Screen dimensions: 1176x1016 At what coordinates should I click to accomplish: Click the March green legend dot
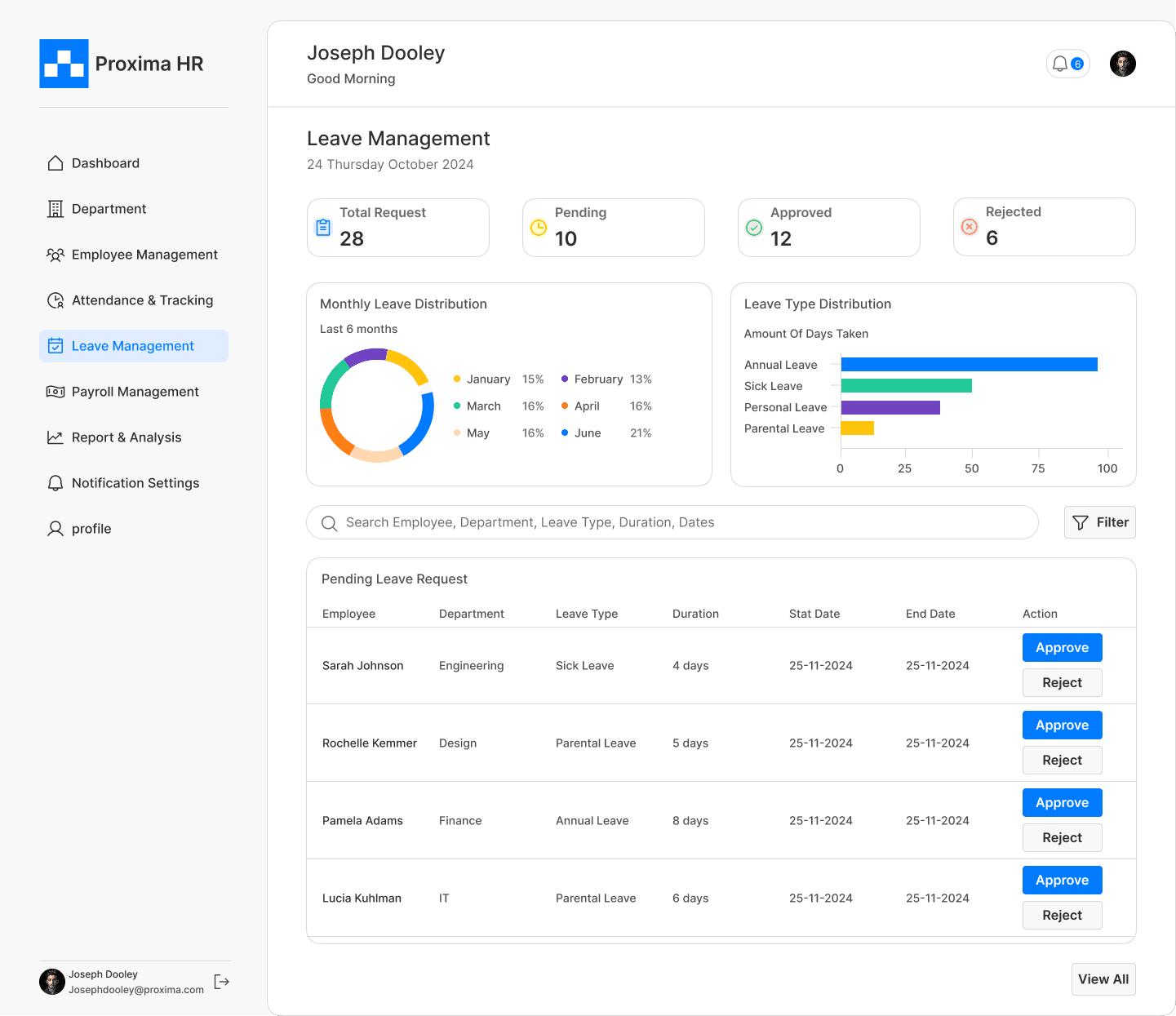coord(457,406)
